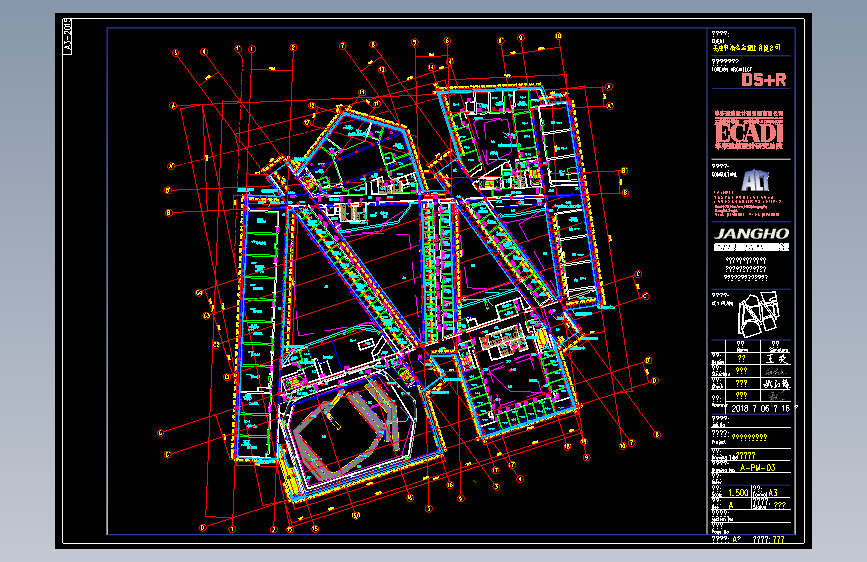
Task: Click the scale value '1.500'
Action: click(738, 492)
